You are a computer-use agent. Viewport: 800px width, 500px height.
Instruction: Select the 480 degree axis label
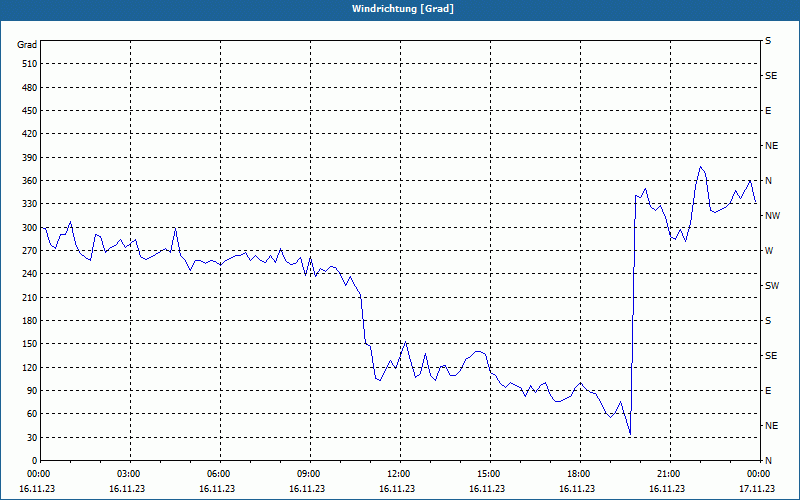30,87
